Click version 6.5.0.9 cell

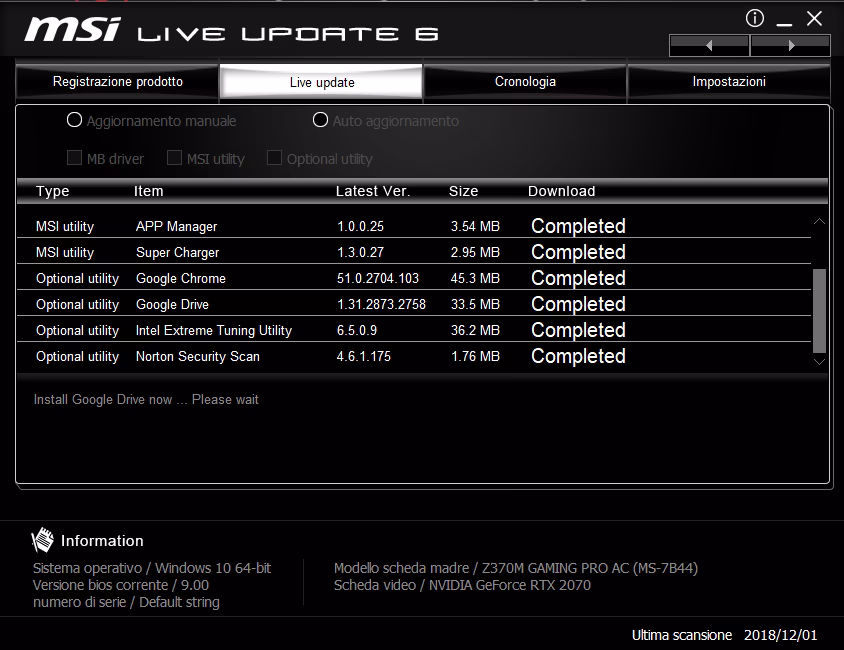pyautogui.click(x=357, y=330)
